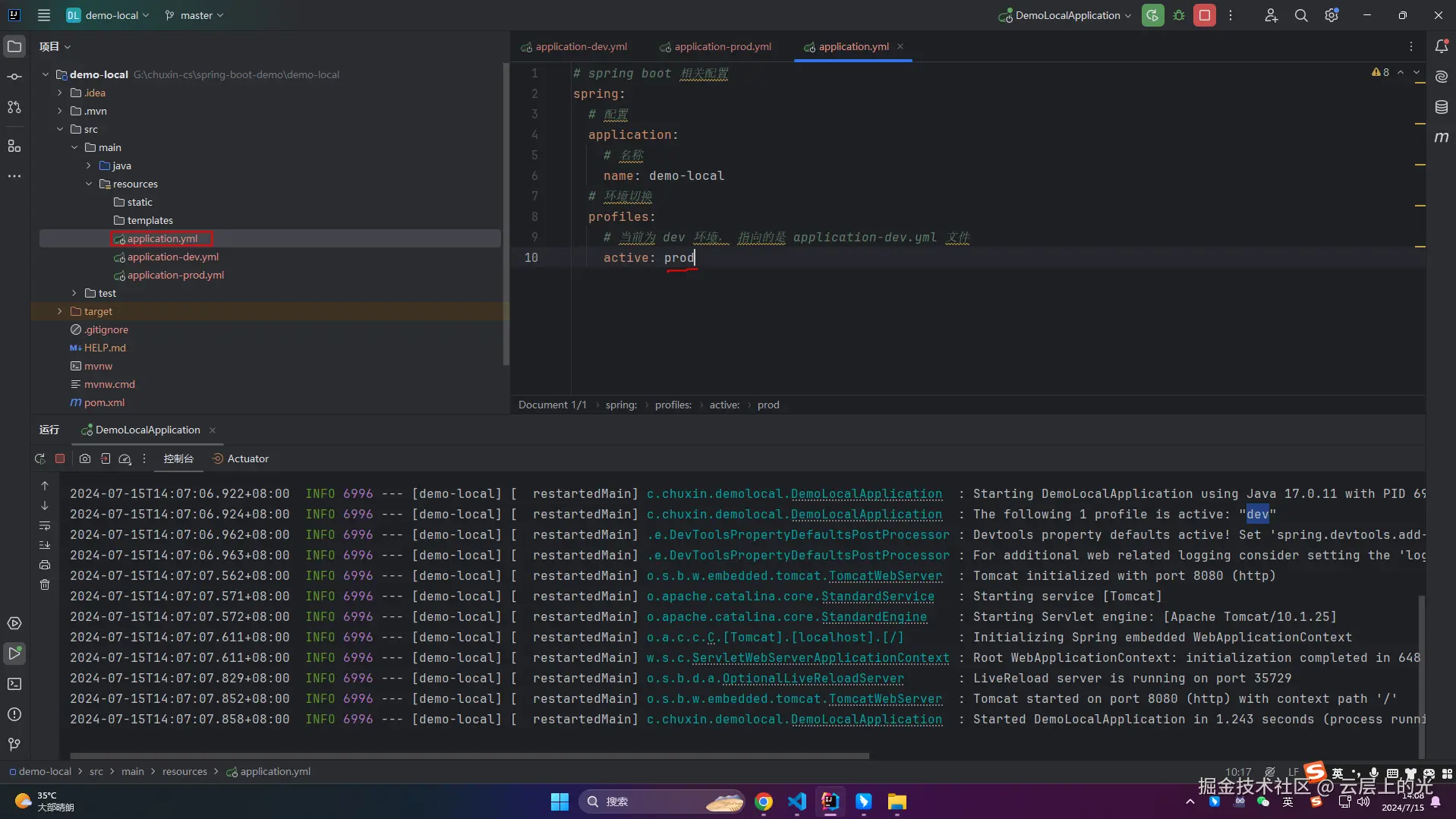
Task: Toggle soft-wrap in the console
Action: (x=45, y=525)
